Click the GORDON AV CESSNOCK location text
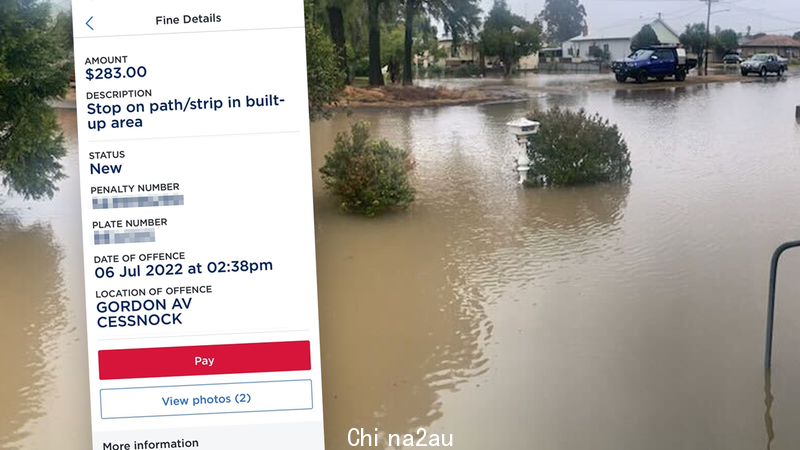Viewport: 800px width, 450px height. [144, 312]
